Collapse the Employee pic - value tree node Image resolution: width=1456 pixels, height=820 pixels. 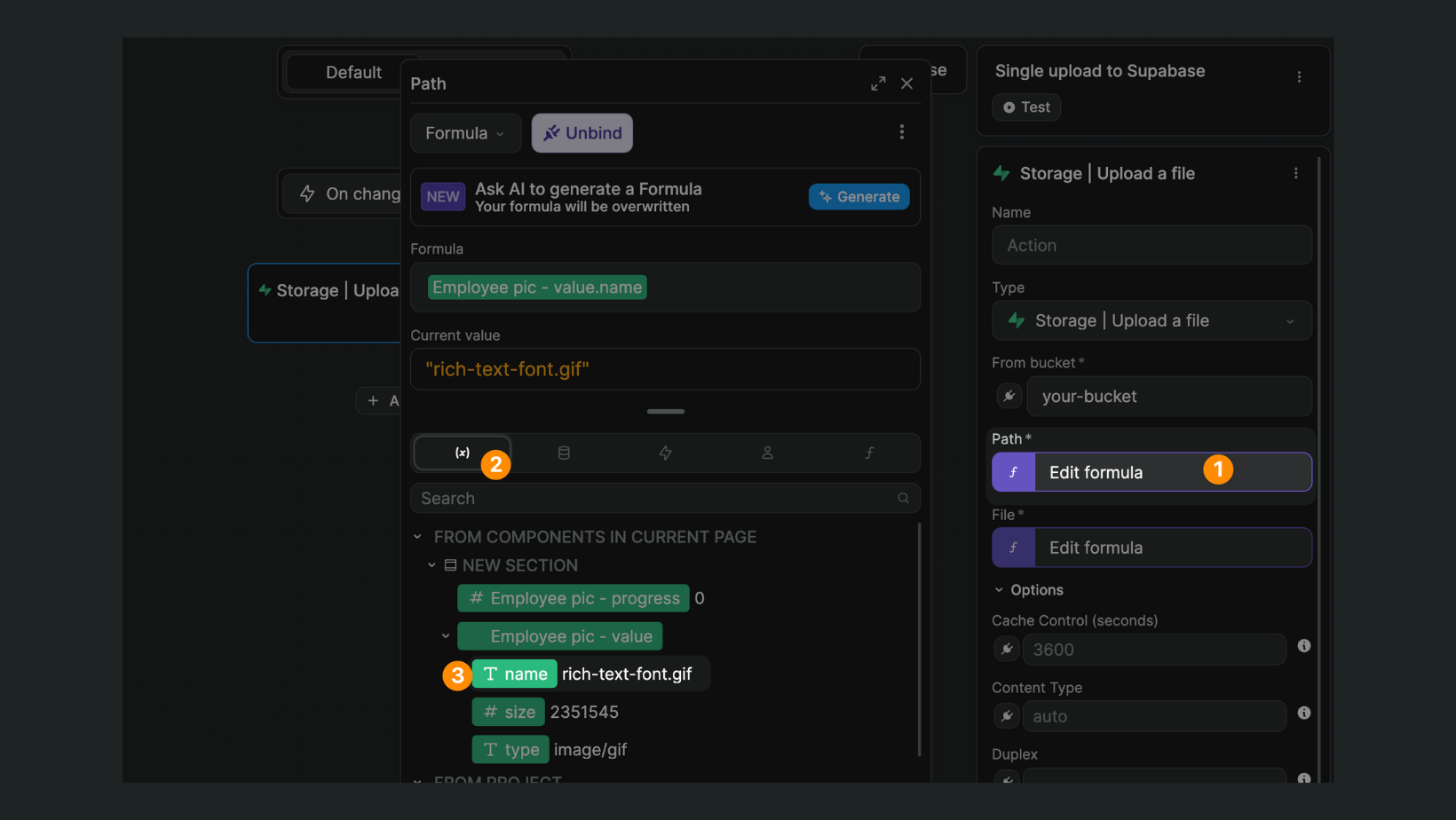446,636
